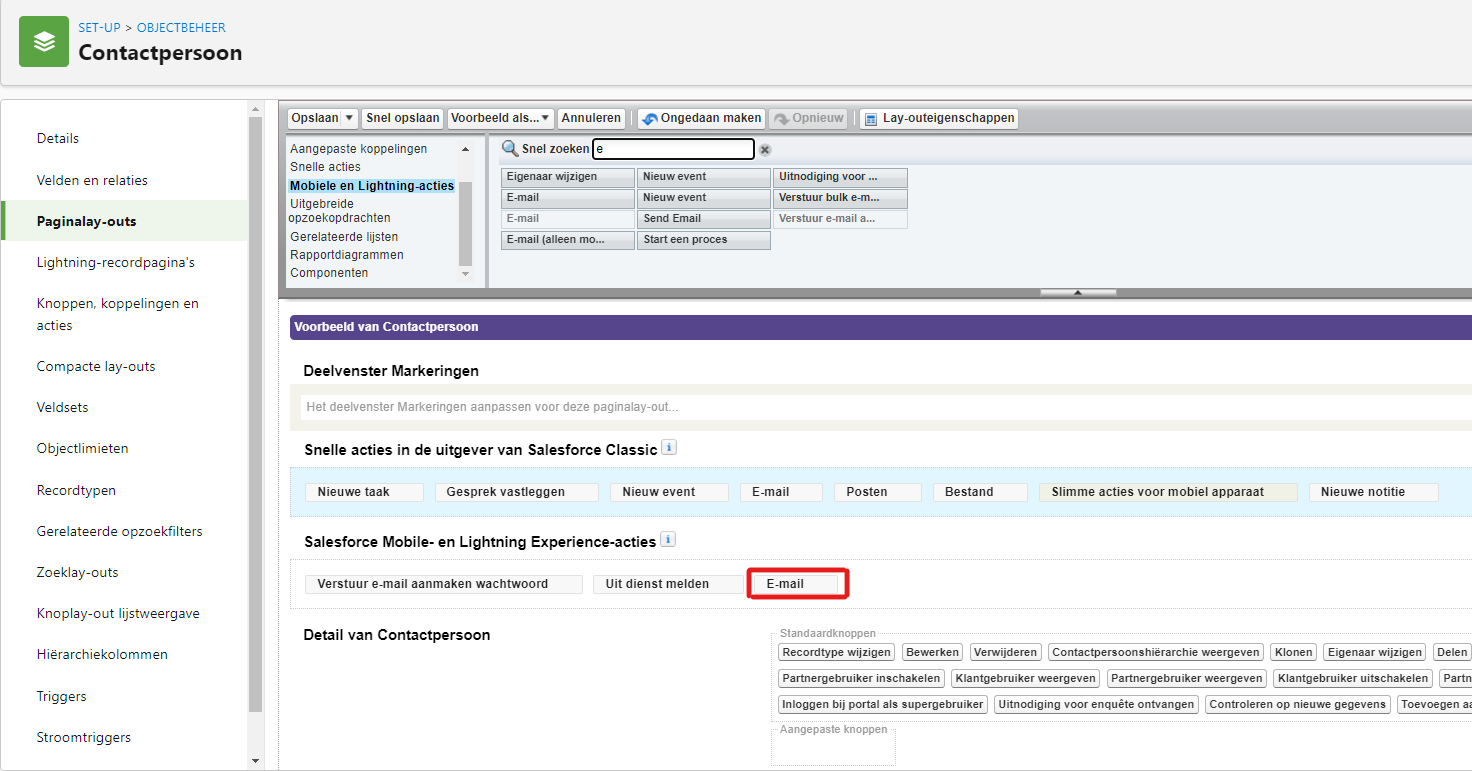Select Uitgebreide opzoekopdrachten palette category
Image resolution: width=1472 pixels, height=771 pixels.
(x=340, y=211)
